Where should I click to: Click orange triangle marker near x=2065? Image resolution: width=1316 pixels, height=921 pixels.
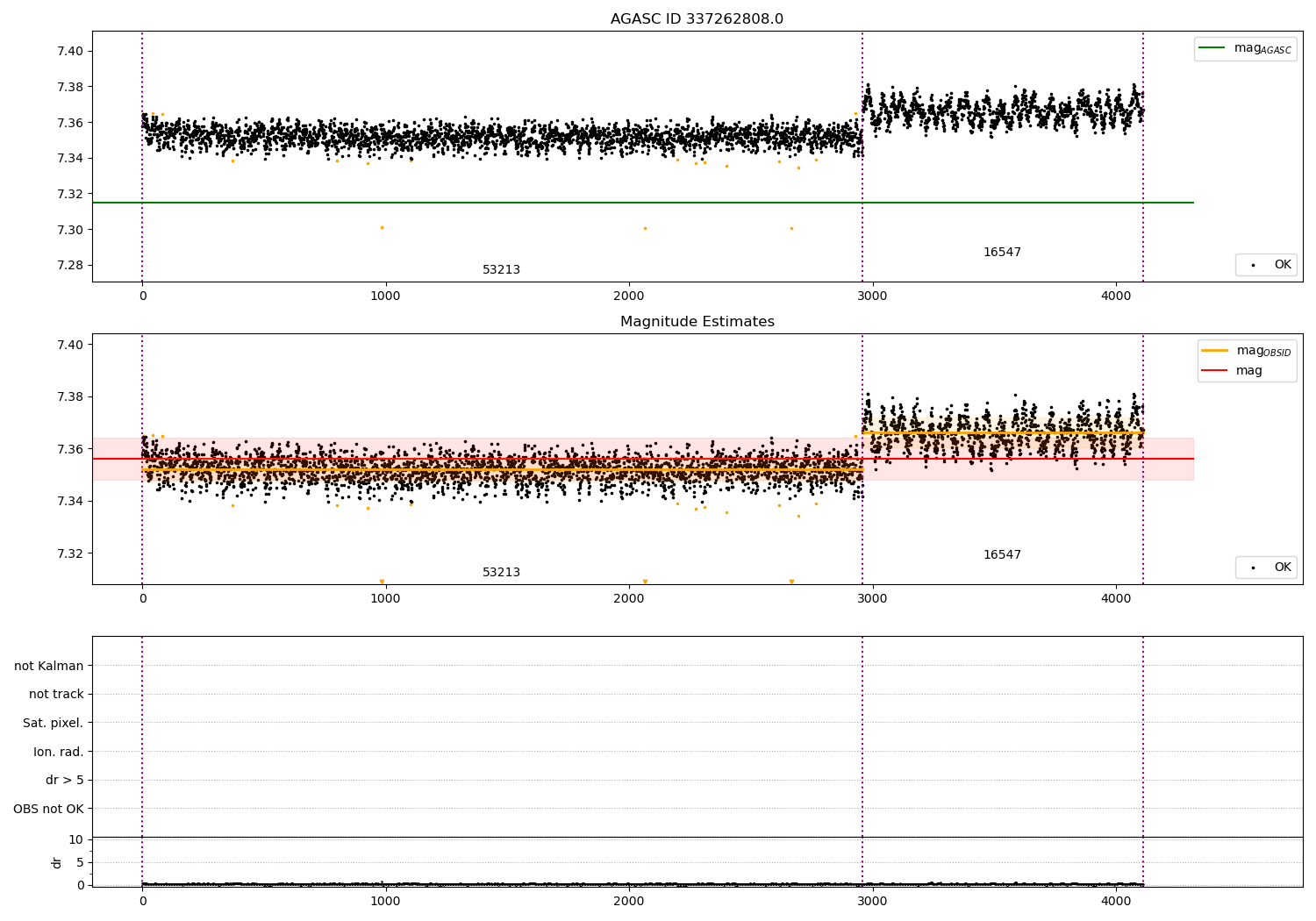coord(645,582)
